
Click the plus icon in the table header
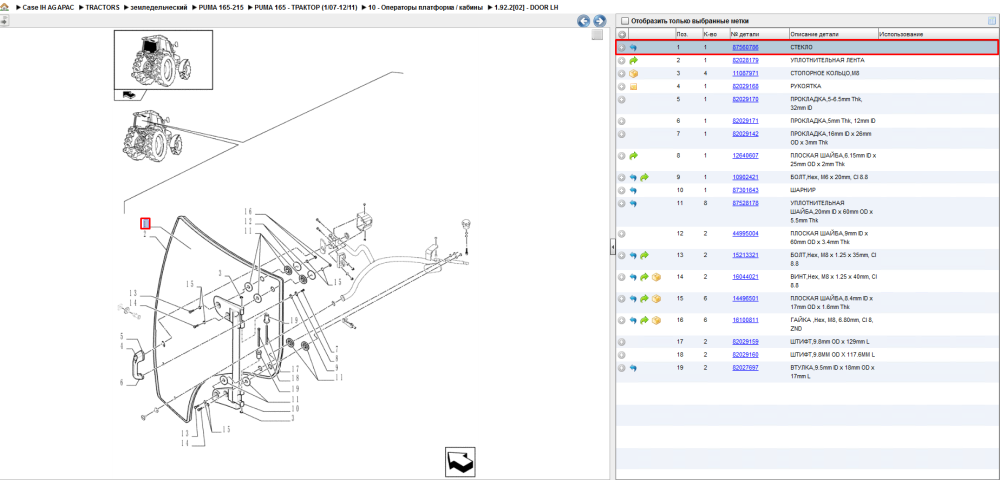point(622,34)
